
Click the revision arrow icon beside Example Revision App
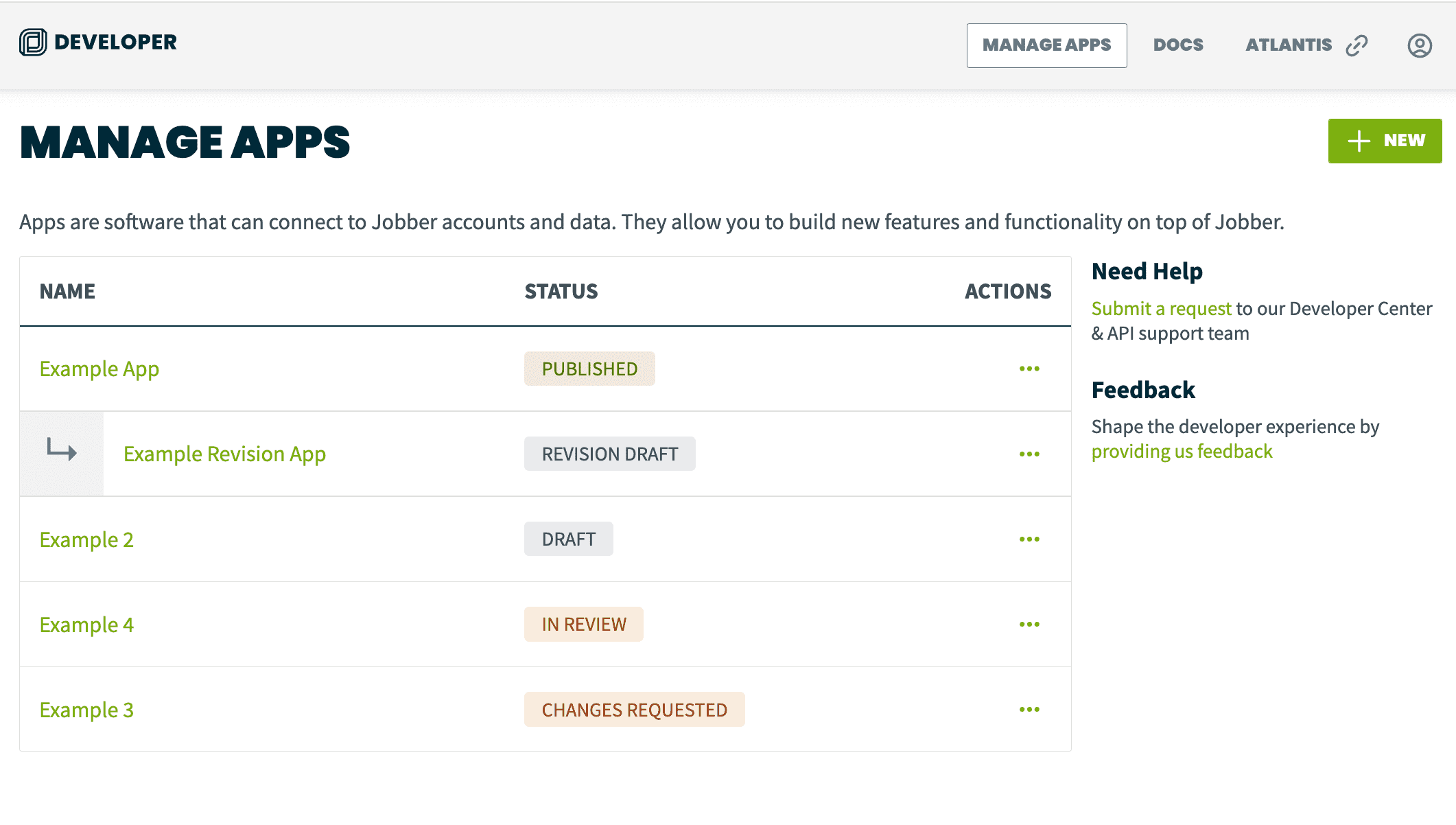pyautogui.click(x=62, y=451)
